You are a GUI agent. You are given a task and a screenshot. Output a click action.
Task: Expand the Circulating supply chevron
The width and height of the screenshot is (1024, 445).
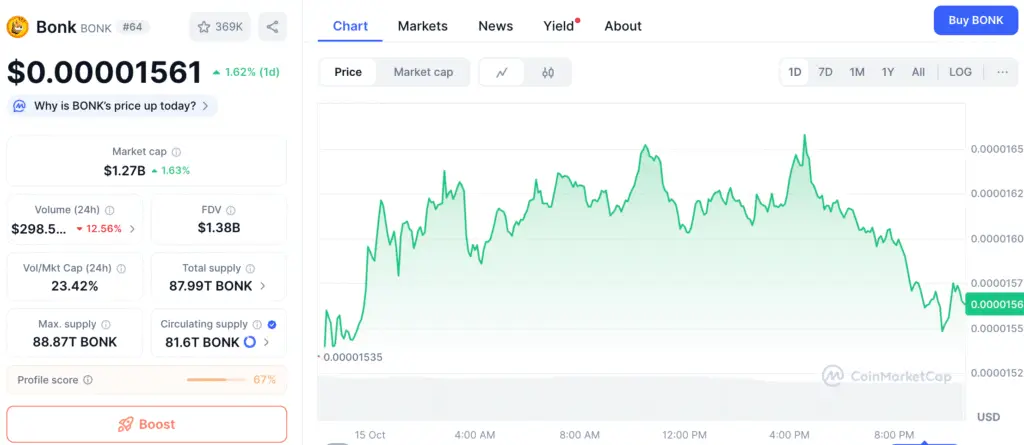tap(267, 342)
